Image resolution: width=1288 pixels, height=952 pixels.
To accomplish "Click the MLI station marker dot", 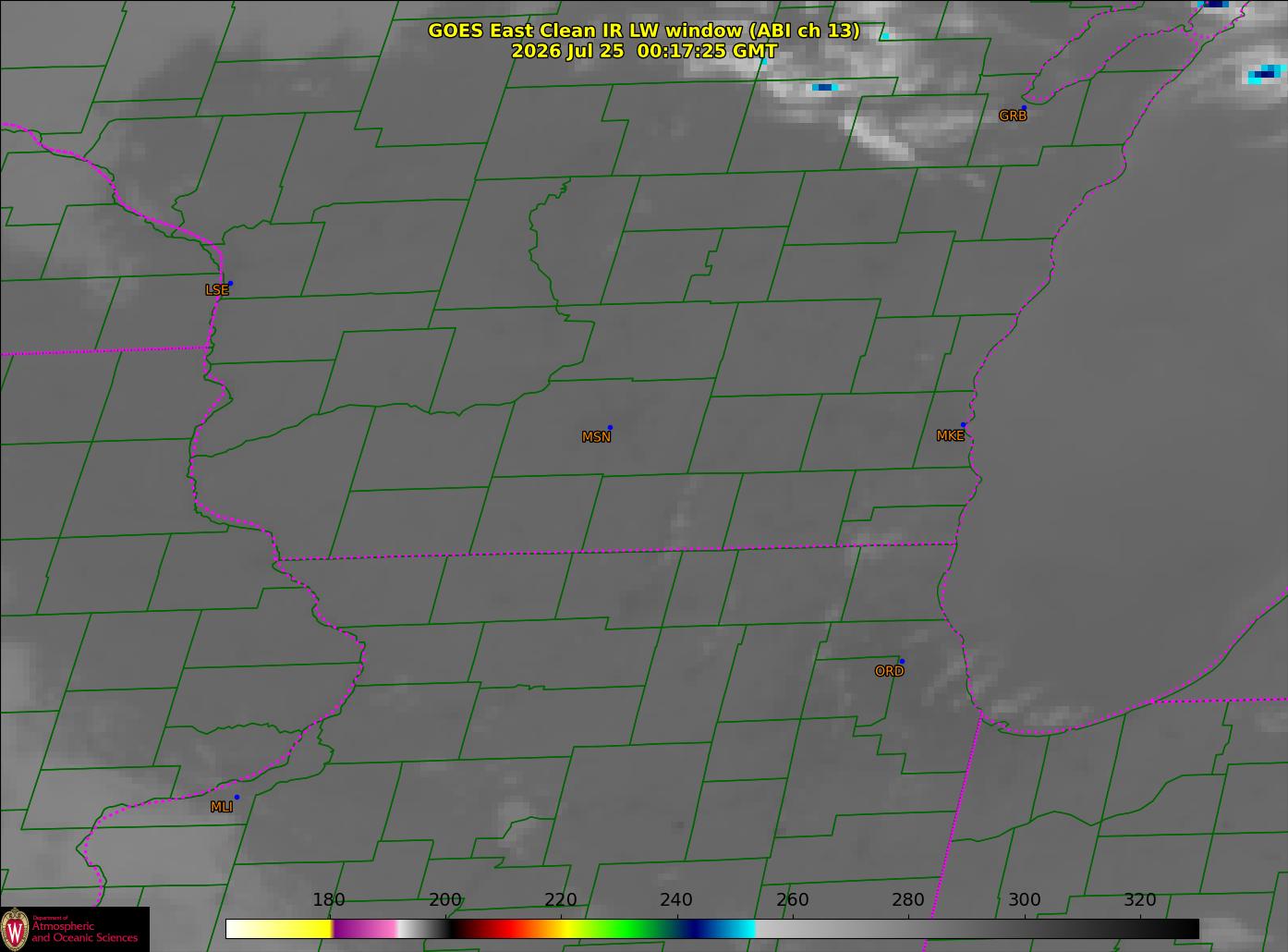I will coord(237,797).
